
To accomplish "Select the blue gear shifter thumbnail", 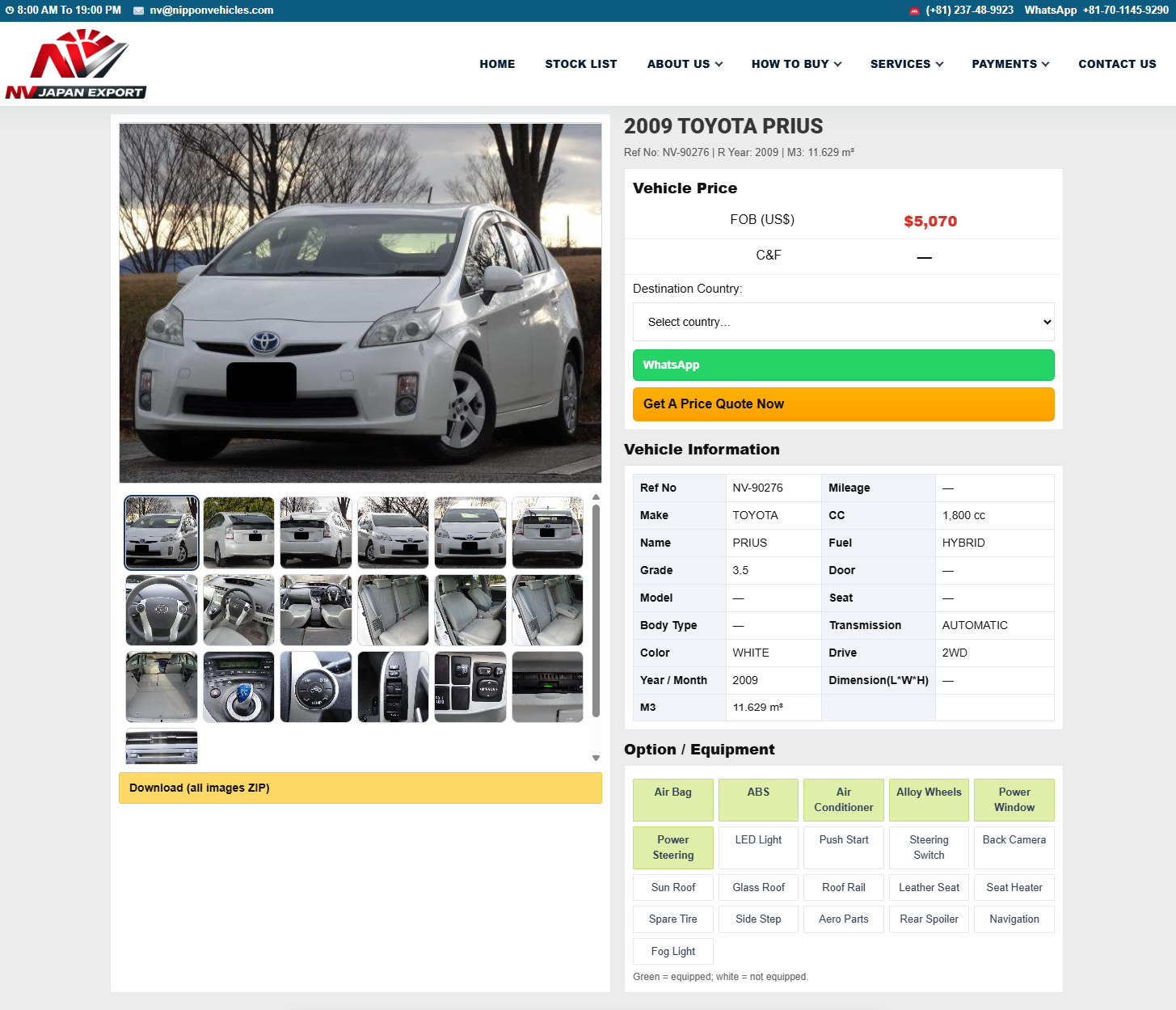I will 238,687.
